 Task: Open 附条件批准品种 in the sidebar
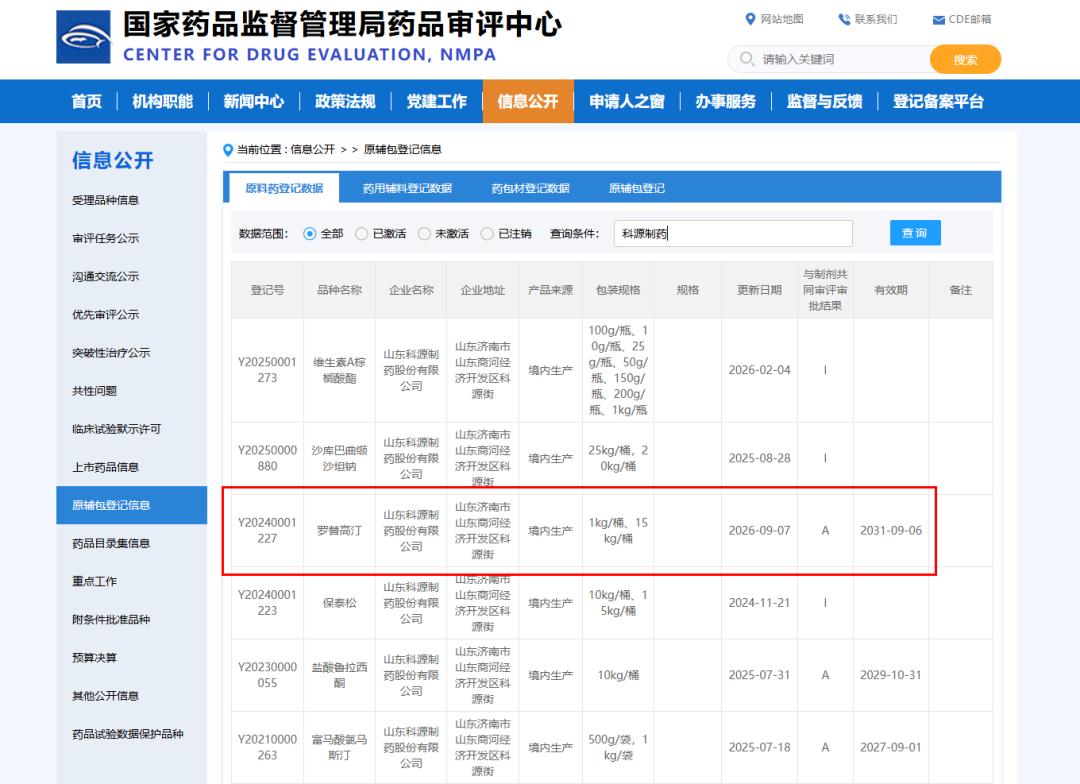[x=111, y=620]
